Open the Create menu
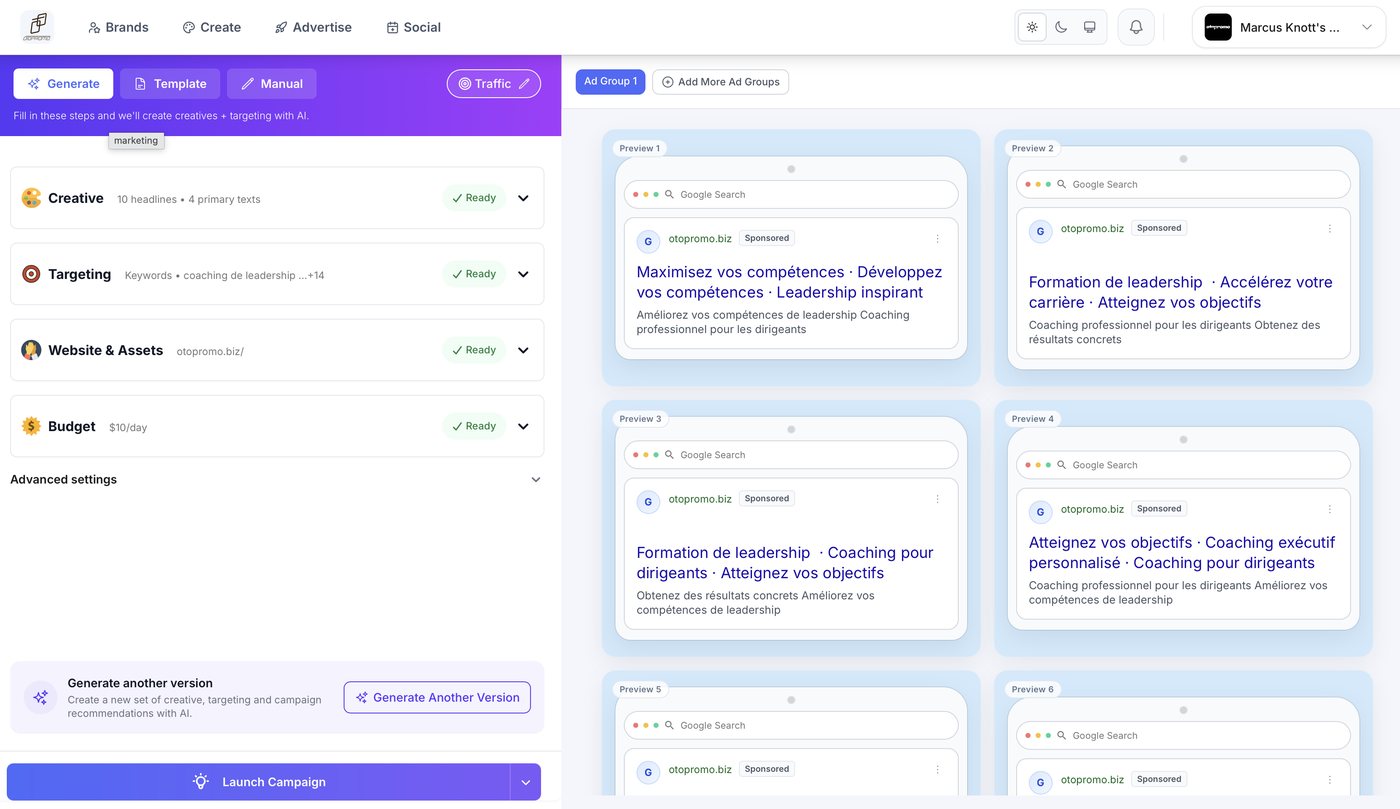 pos(212,27)
